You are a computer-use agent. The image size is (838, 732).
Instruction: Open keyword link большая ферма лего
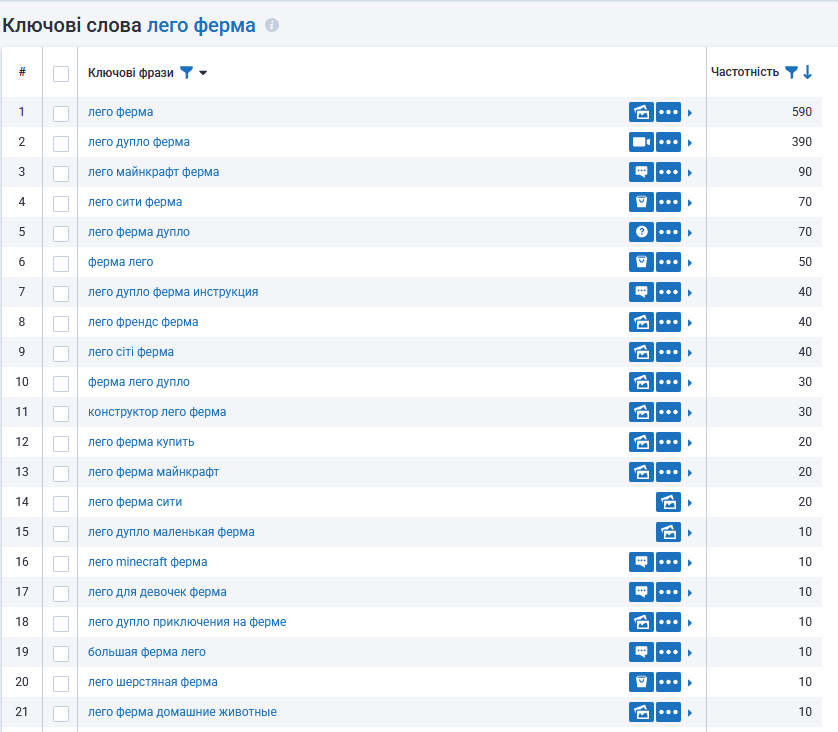click(146, 652)
